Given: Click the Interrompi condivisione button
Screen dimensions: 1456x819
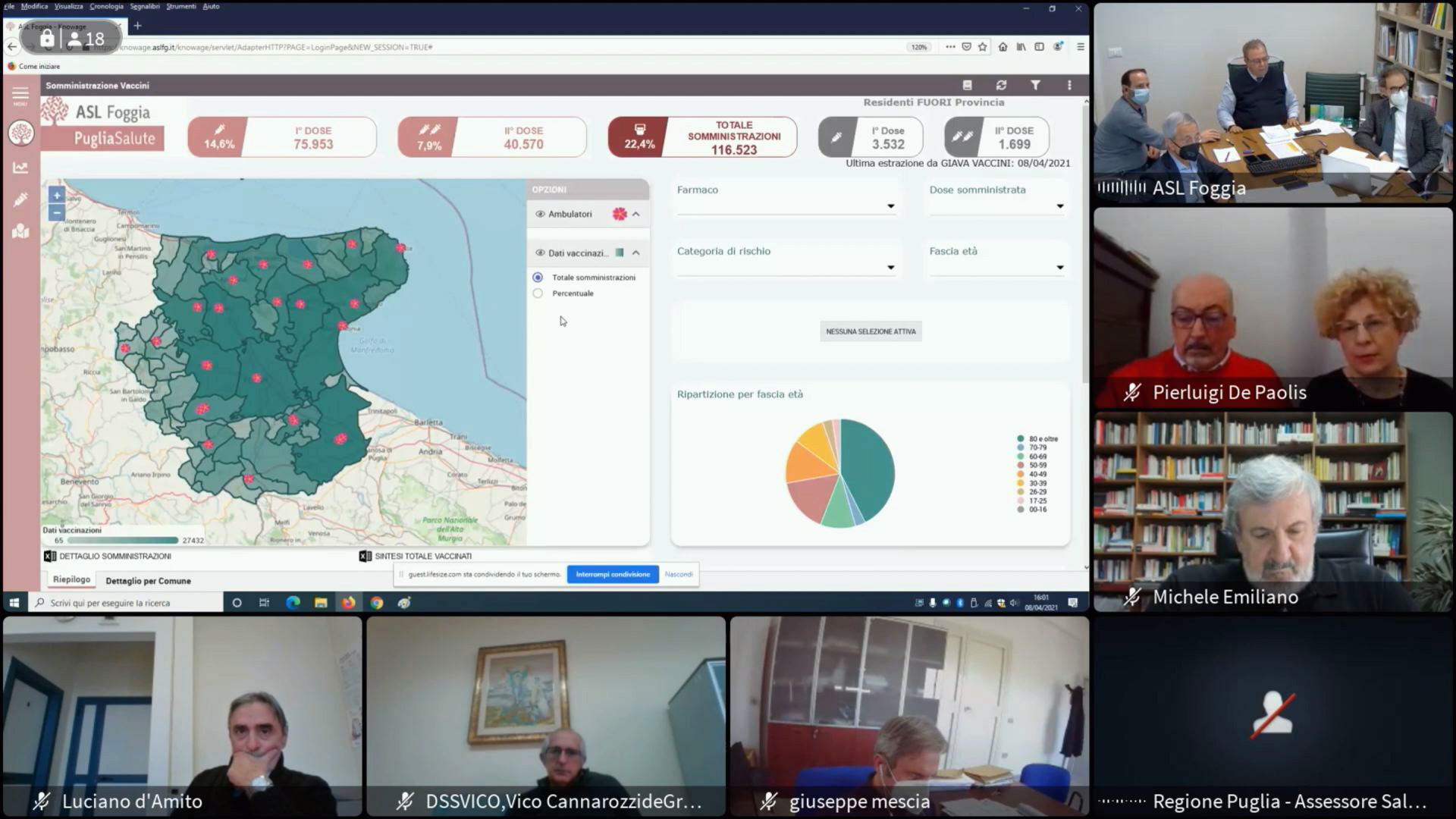Looking at the screenshot, I should (613, 575).
